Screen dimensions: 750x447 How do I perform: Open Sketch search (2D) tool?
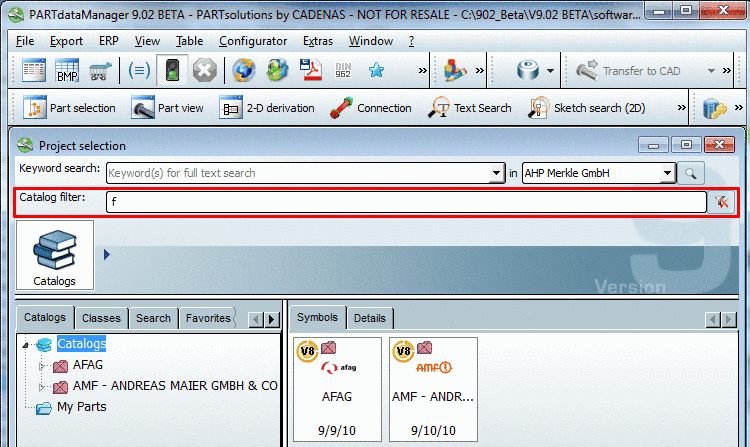[586, 108]
